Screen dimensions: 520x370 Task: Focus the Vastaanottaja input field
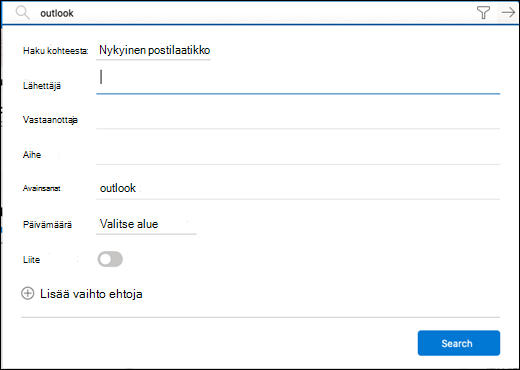(298, 119)
